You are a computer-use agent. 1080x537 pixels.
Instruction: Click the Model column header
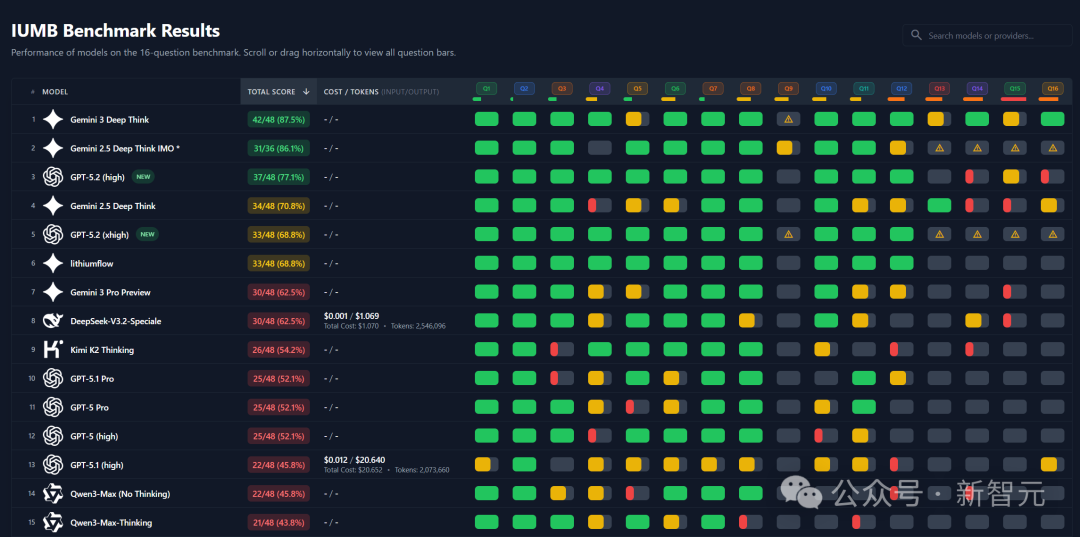click(55, 92)
